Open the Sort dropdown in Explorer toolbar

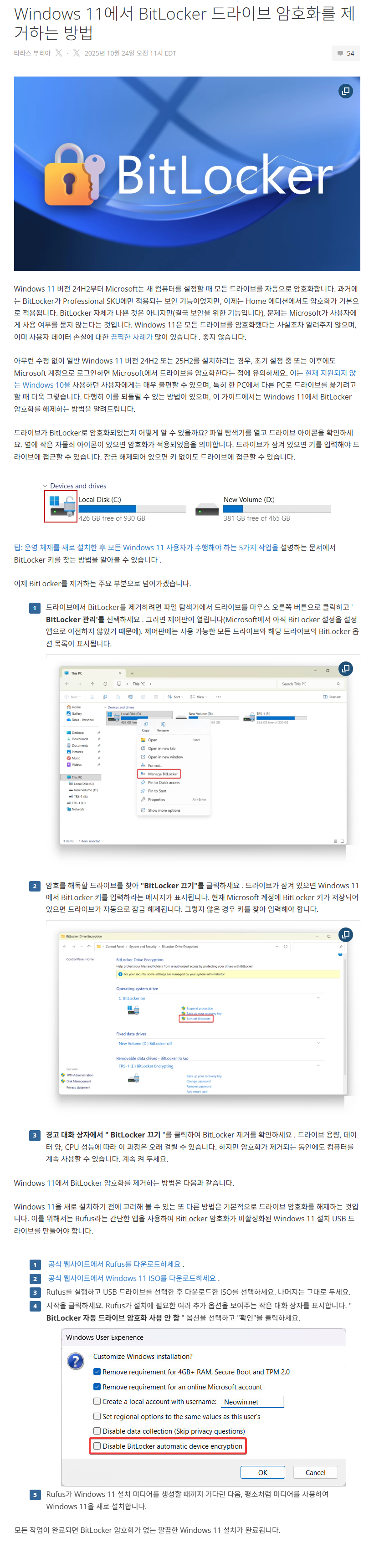(x=175, y=697)
